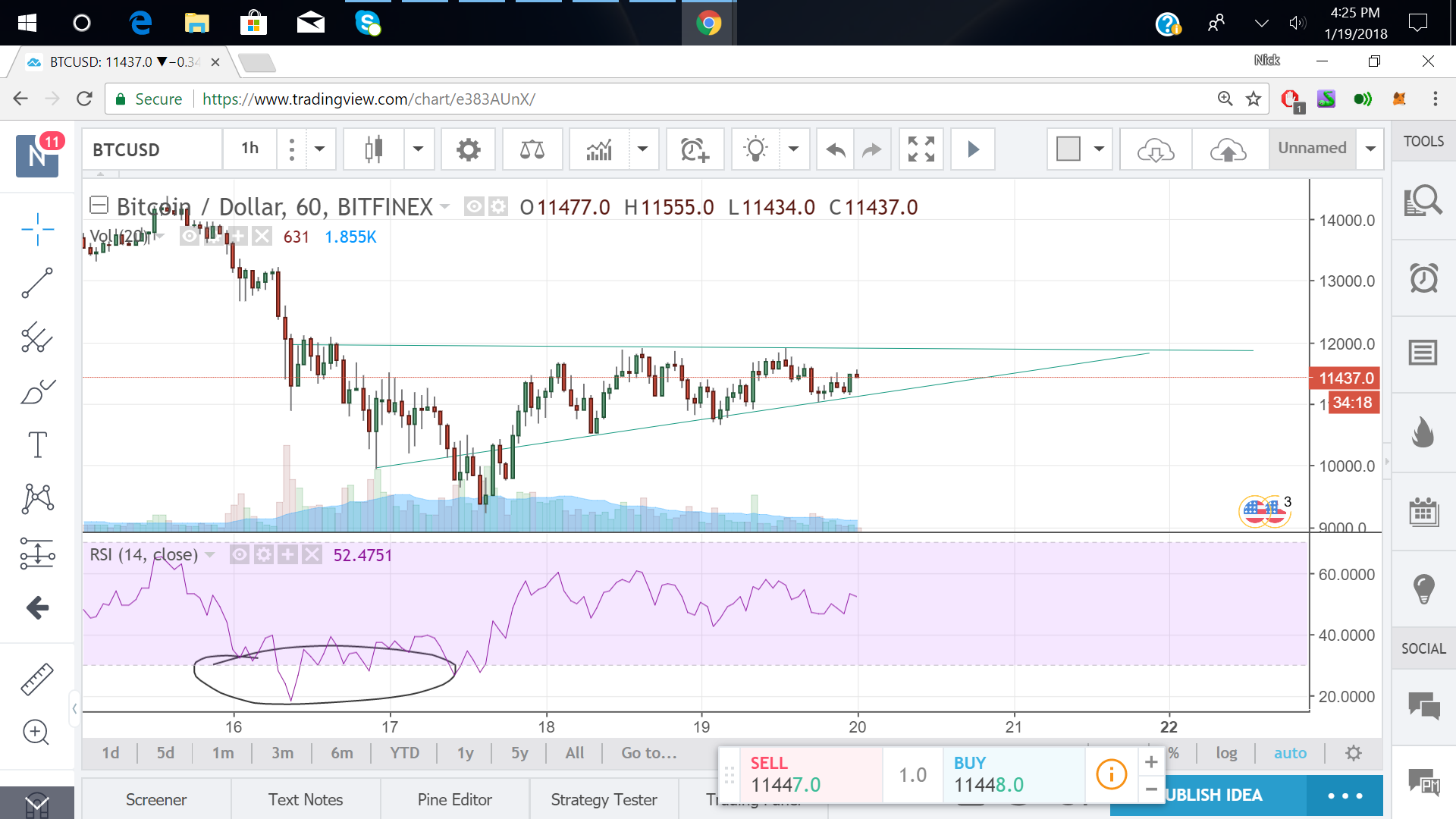Viewport: 1456px width, 819px height.
Task: Open the compare symbols scale icon
Action: (x=532, y=149)
